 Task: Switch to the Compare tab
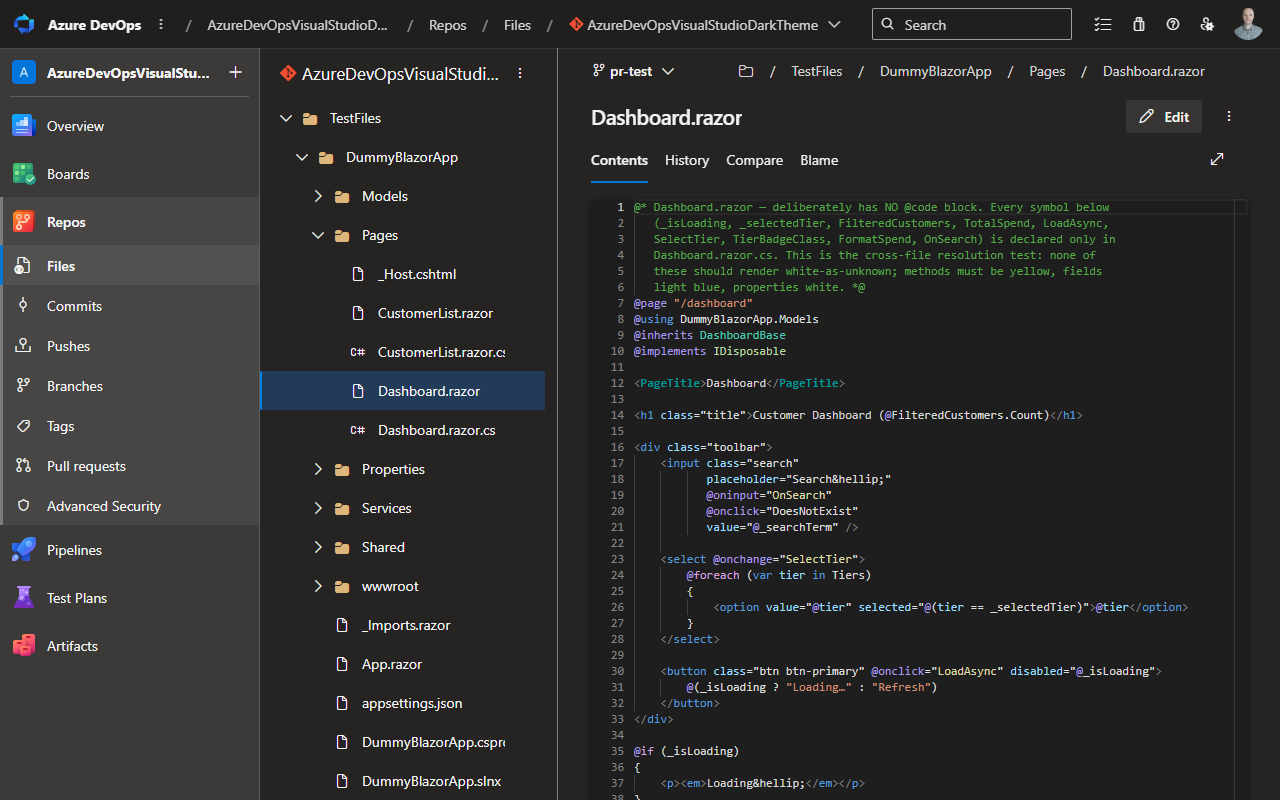pyautogui.click(x=754, y=160)
